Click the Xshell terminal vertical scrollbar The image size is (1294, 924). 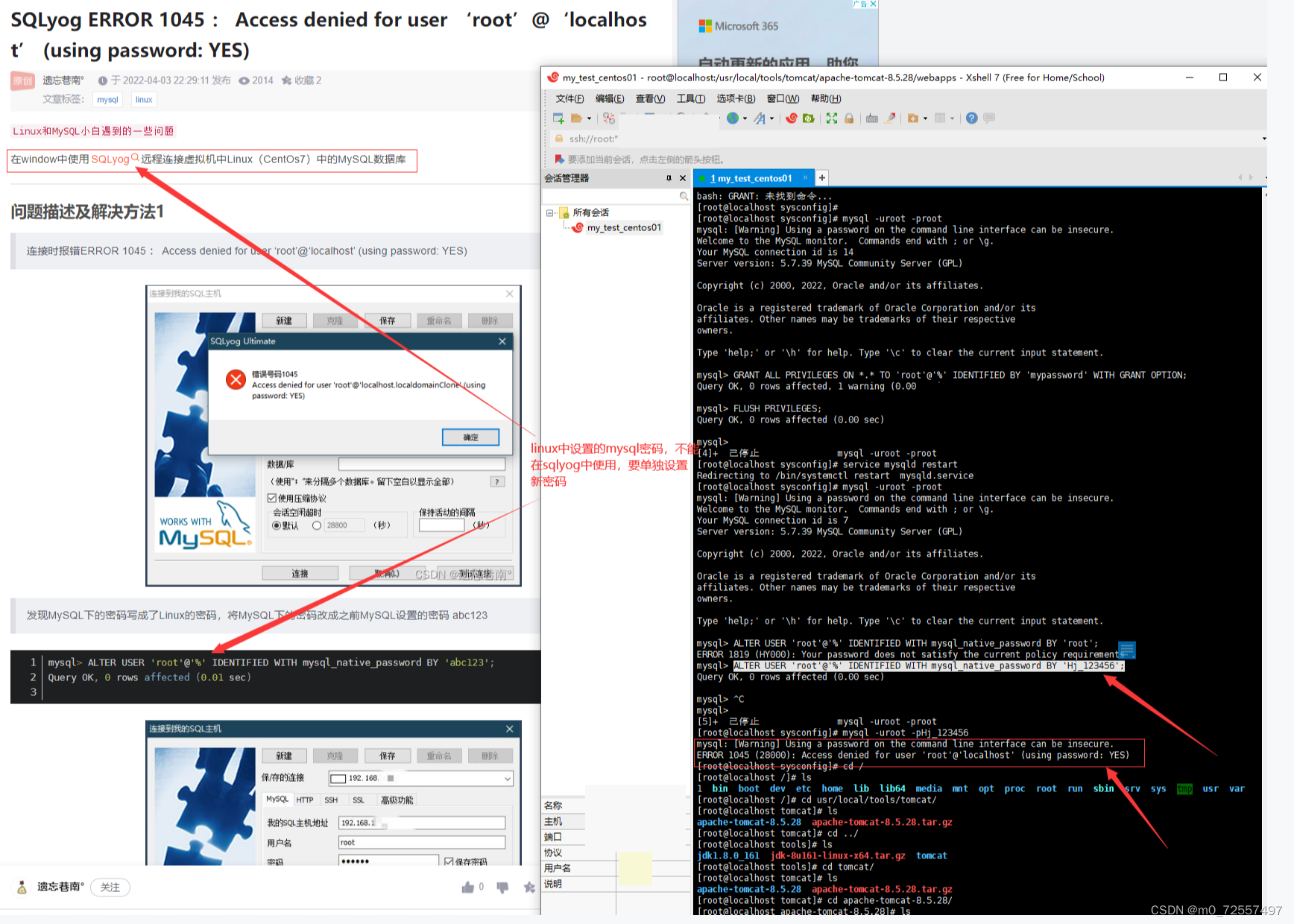click(1265, 551)
